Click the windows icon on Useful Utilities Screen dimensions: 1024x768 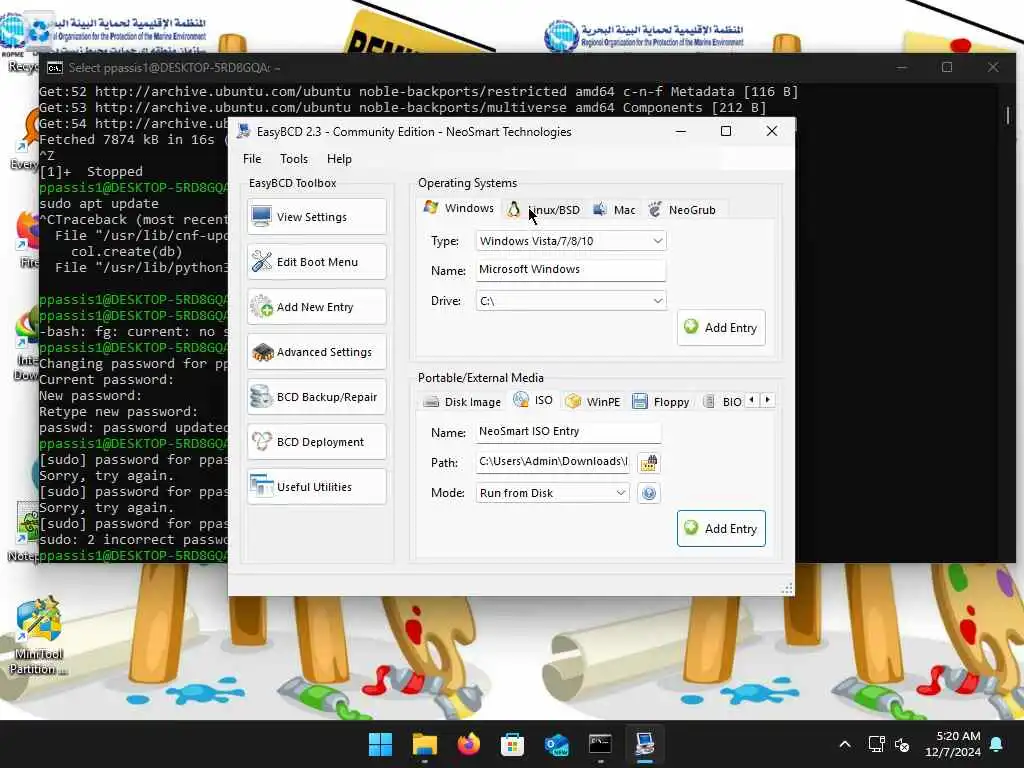(x=261, y=486)
